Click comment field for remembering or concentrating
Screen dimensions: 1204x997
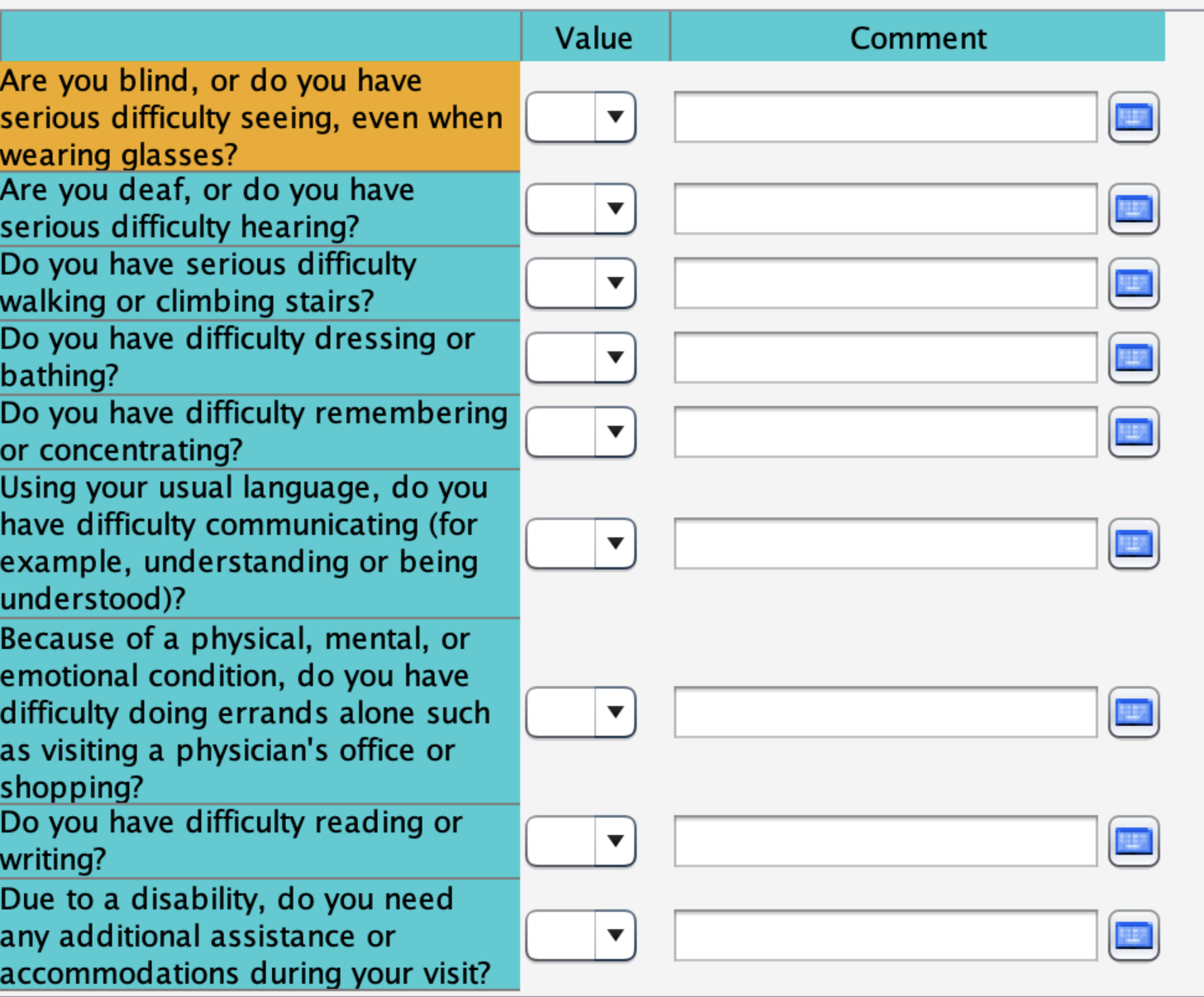coord(886,432)
